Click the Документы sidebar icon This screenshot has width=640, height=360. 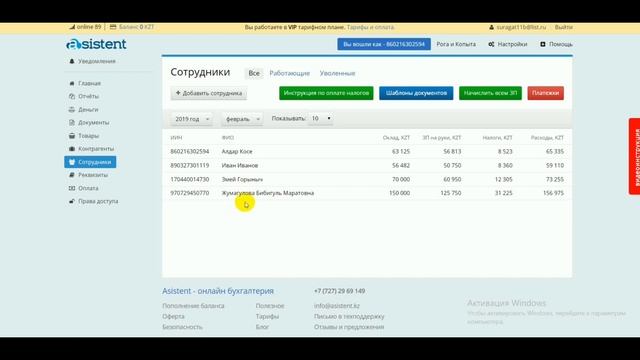pos(72,122)
